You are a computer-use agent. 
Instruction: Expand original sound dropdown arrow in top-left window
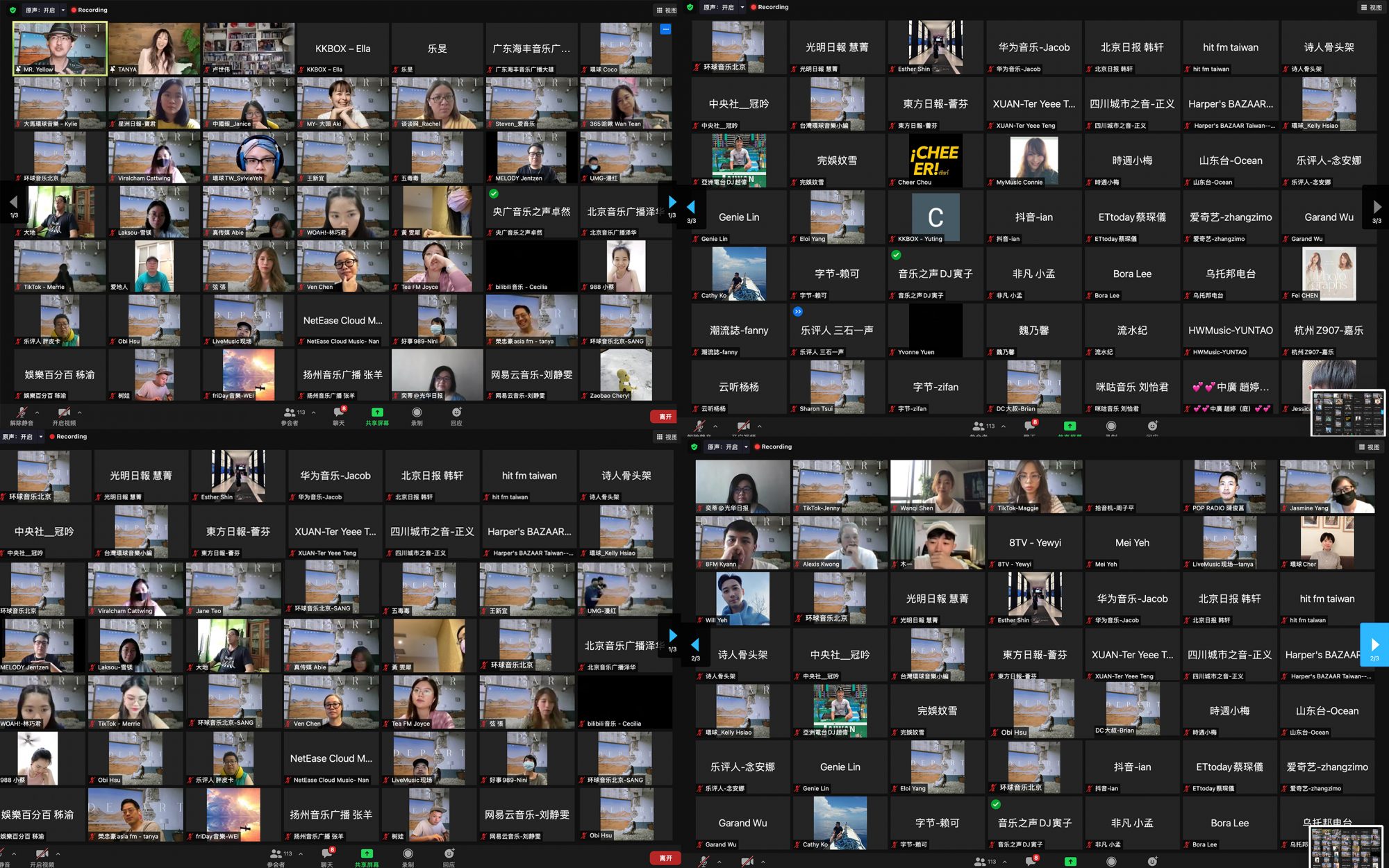(63, 10)
